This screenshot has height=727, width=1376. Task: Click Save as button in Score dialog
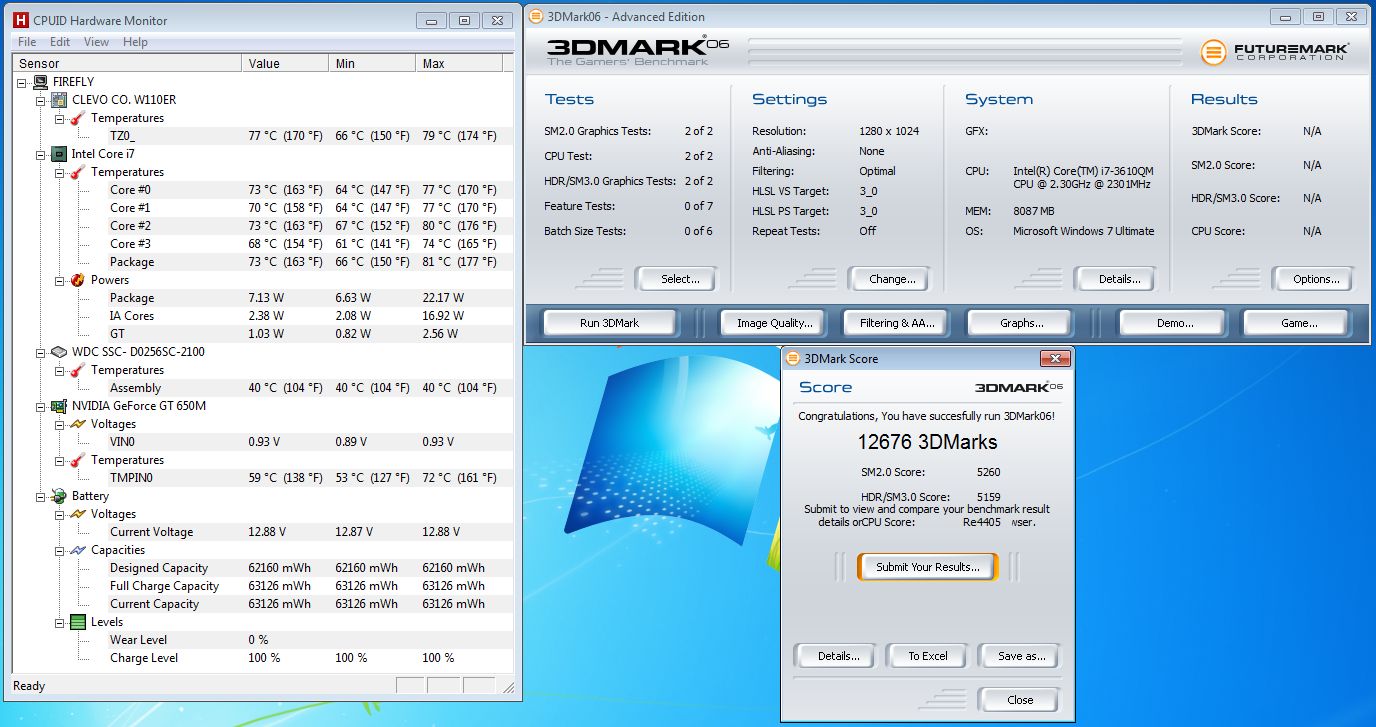pyautogui.click(x=1021, y=656)
